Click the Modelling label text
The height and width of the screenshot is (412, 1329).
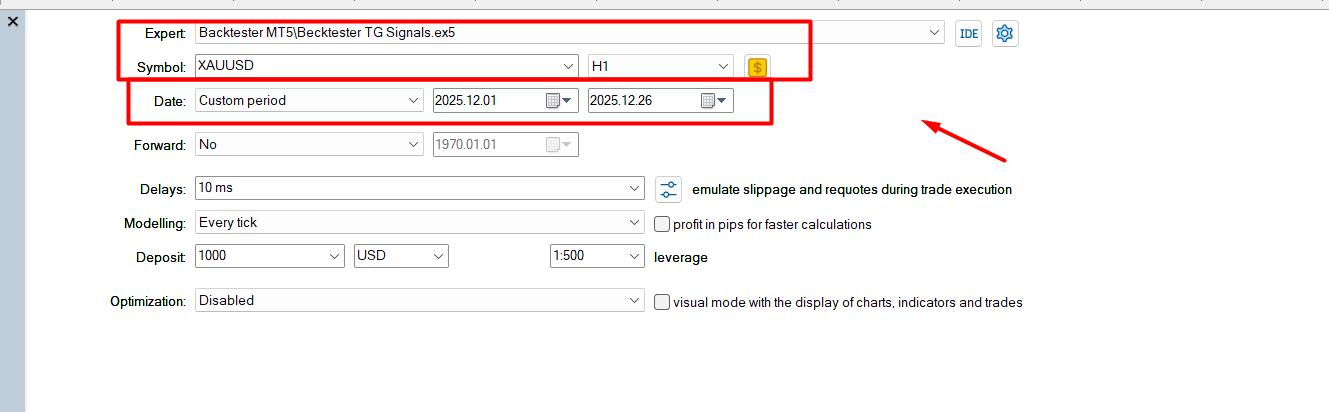click(155, 223)
